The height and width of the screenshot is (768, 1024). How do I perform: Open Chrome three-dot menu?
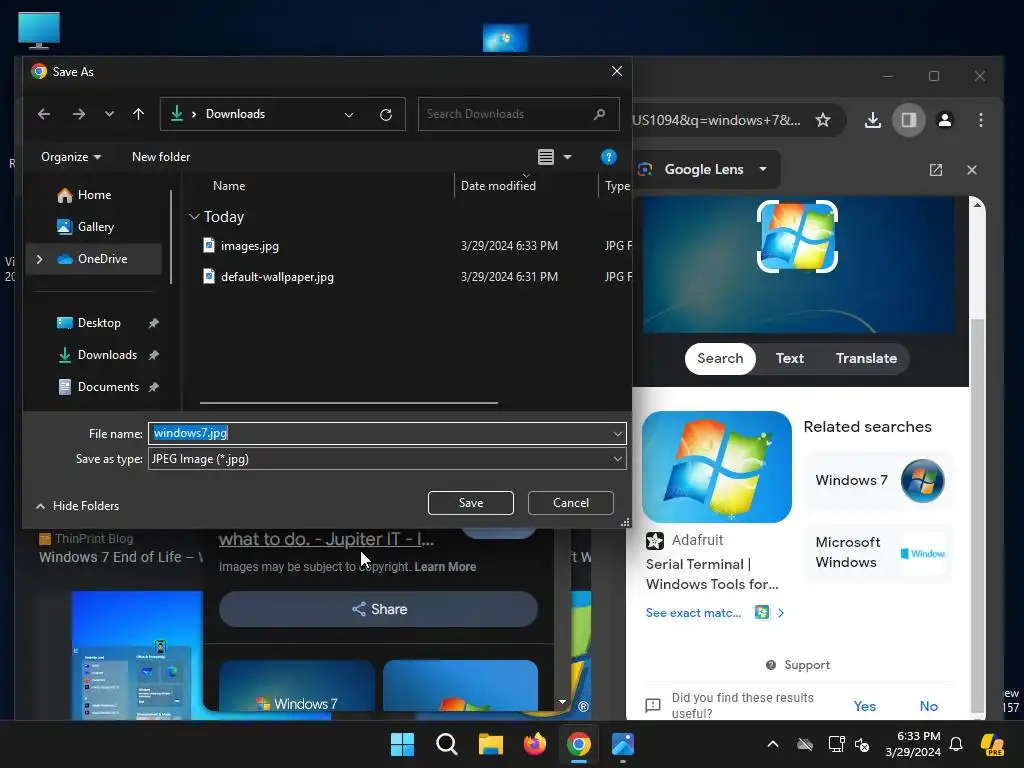coord(981,120)
